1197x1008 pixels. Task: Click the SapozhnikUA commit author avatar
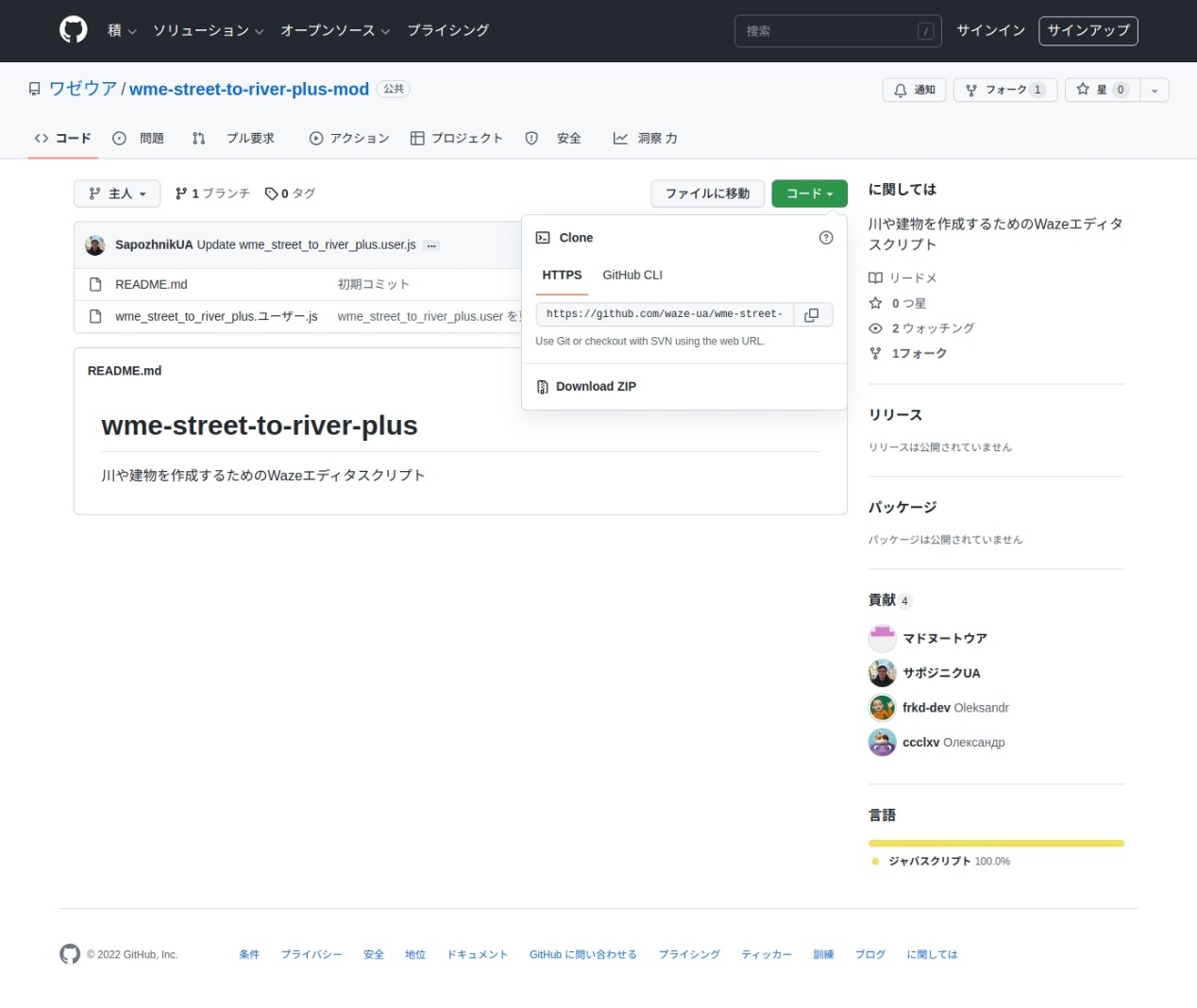click(x=95, y=245)
